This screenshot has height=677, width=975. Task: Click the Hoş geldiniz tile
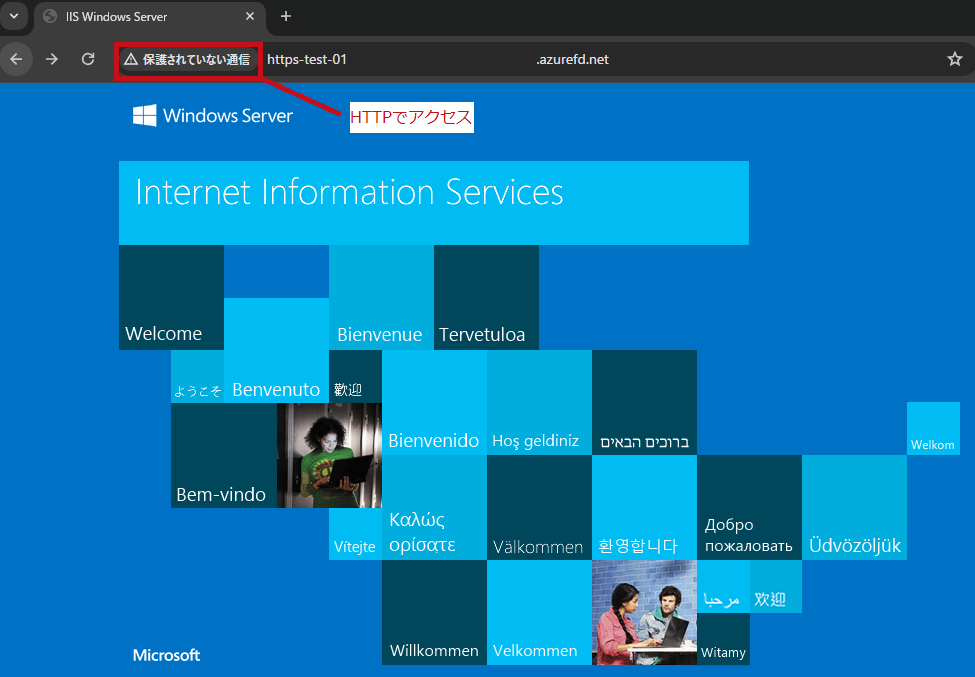pyautogui.click(x=539, y=402)
